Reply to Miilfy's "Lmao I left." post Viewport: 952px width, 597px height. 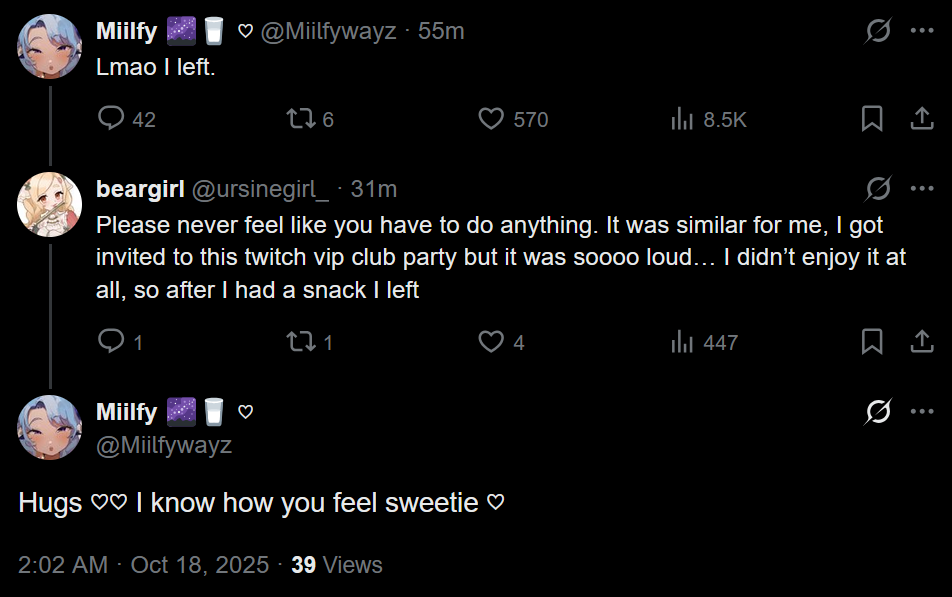[111, 119]
